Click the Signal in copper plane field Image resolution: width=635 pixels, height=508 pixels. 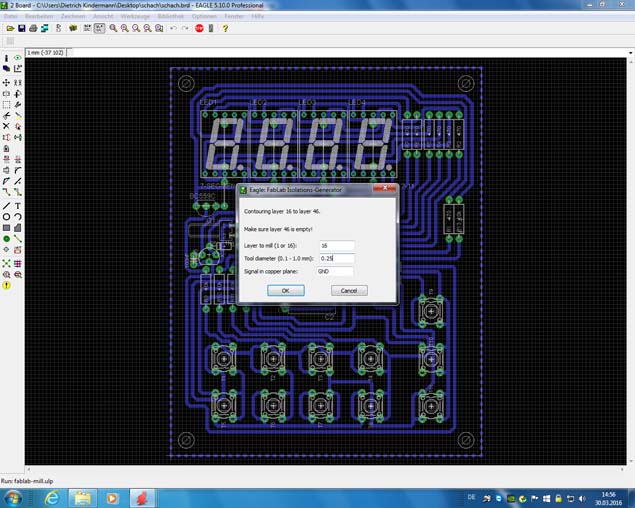click(335, 271)
